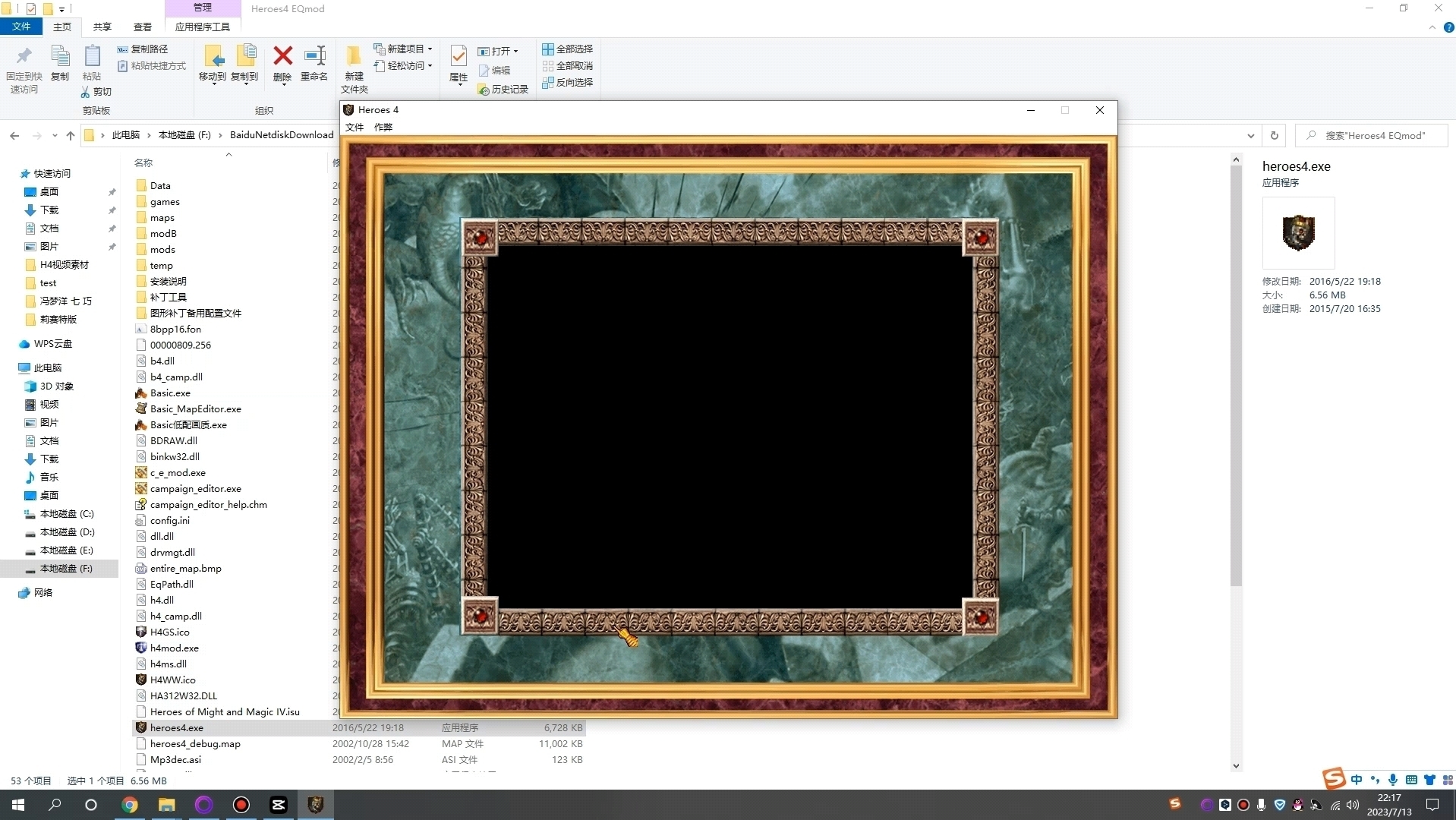The height and width of the screenshot is (820, 1456).
Task: Click the Explorer search box
Action: tap(1372, 136)
